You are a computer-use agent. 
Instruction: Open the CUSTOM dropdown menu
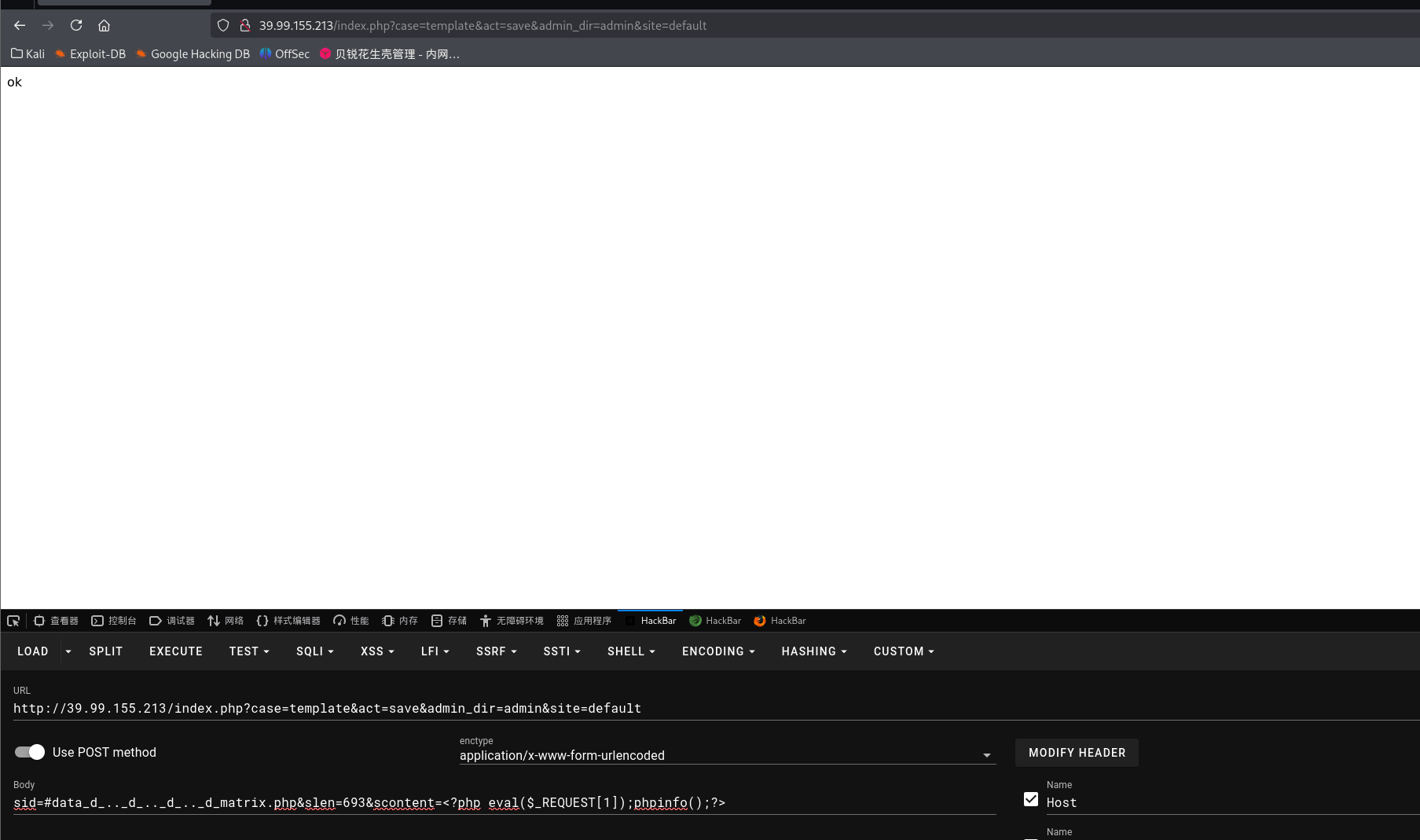[904, 651]
